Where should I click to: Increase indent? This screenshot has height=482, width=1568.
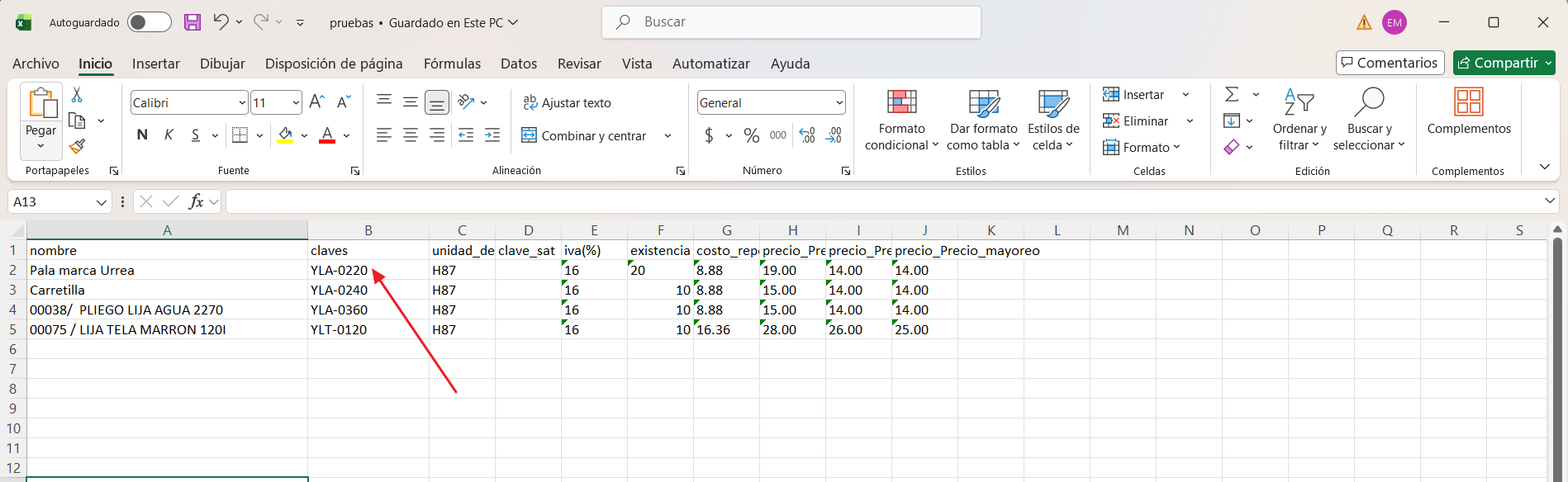point(492,135)
